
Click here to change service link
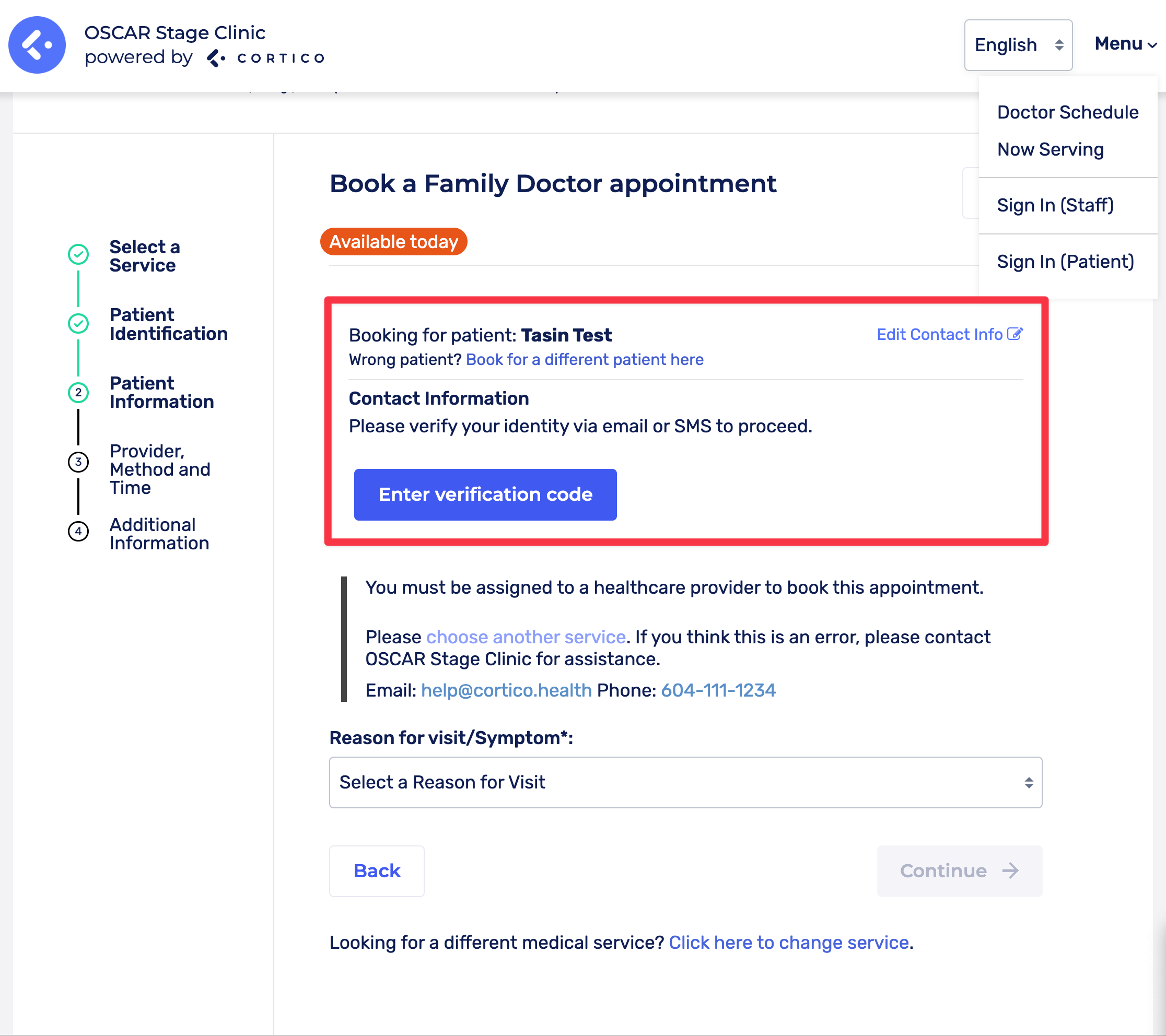[788, 943]
